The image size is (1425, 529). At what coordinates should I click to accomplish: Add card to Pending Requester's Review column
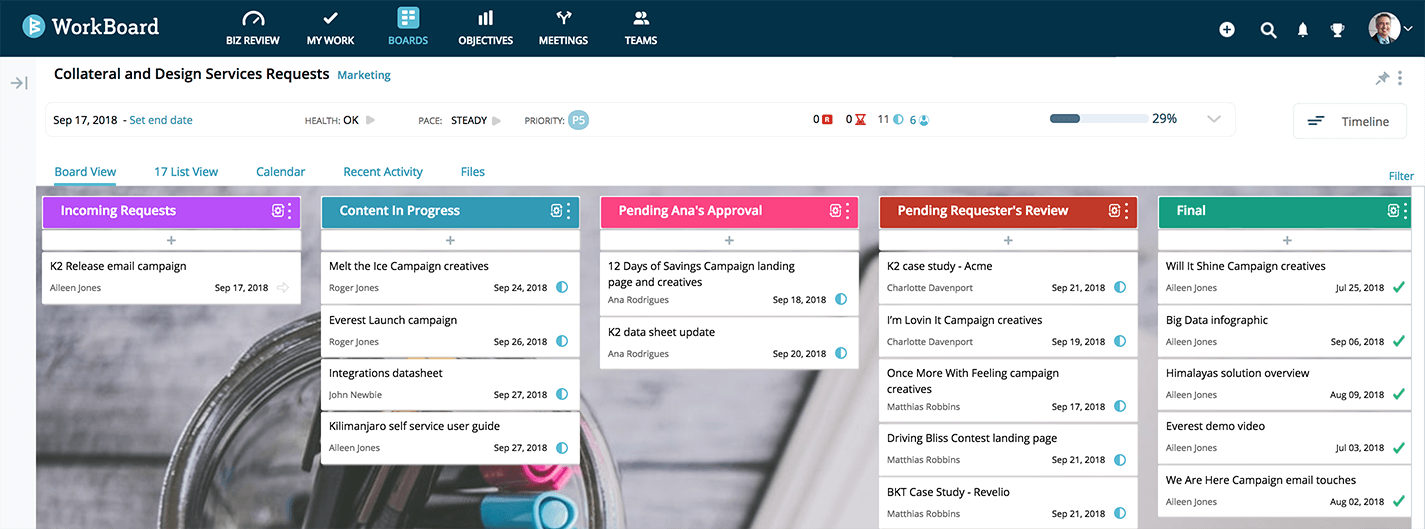click(1008, 240)
